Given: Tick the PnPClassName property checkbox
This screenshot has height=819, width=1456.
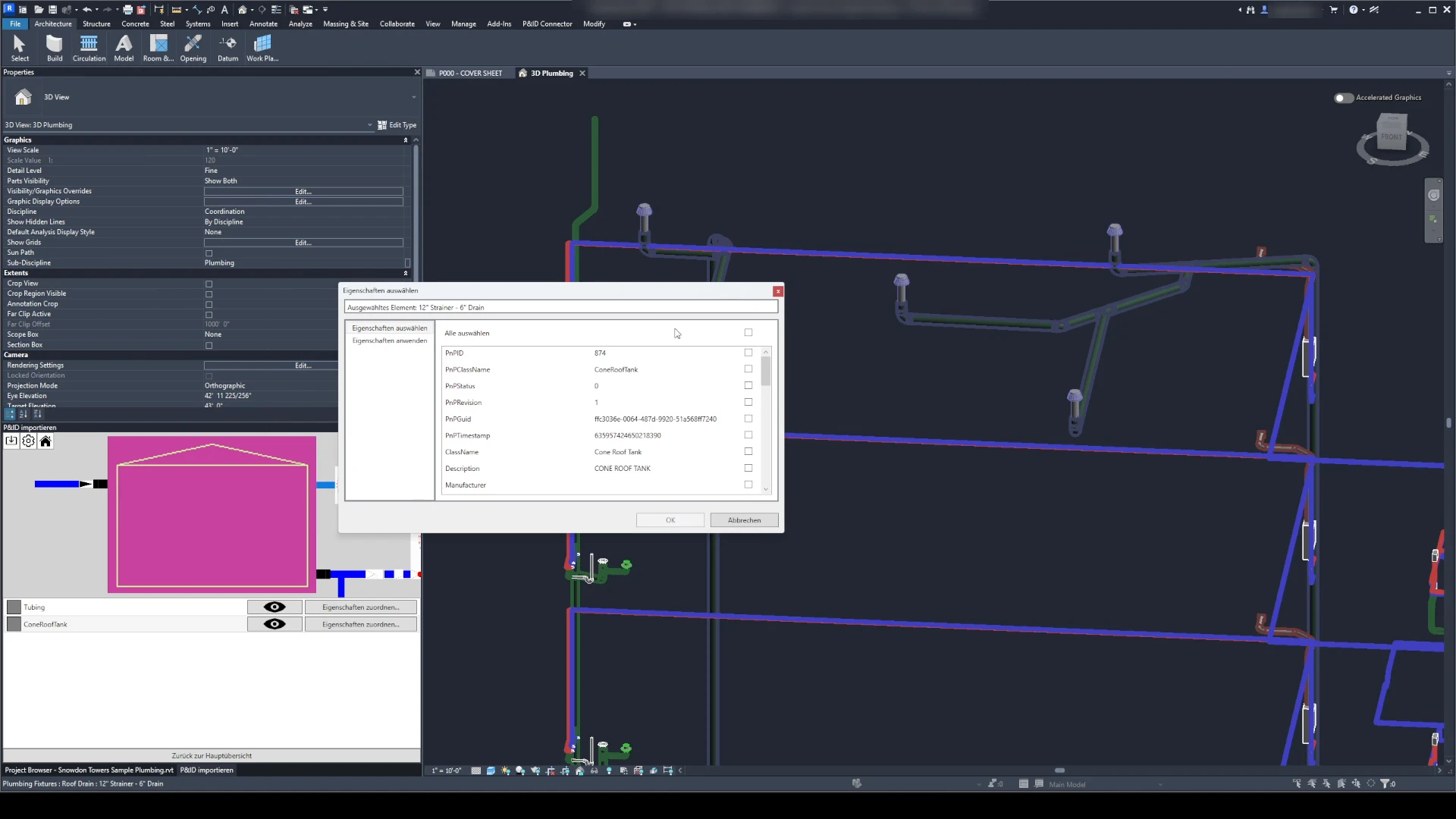Looking at the screenshot, I should click(x=748, y=369).
